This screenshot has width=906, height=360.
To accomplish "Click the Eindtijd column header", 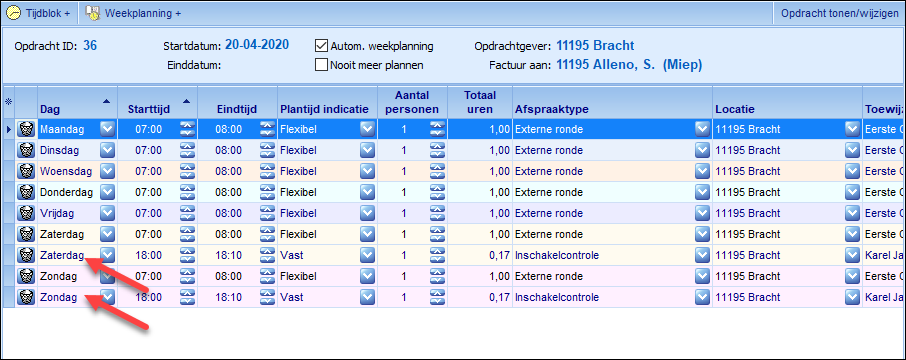I will [237, 102].
